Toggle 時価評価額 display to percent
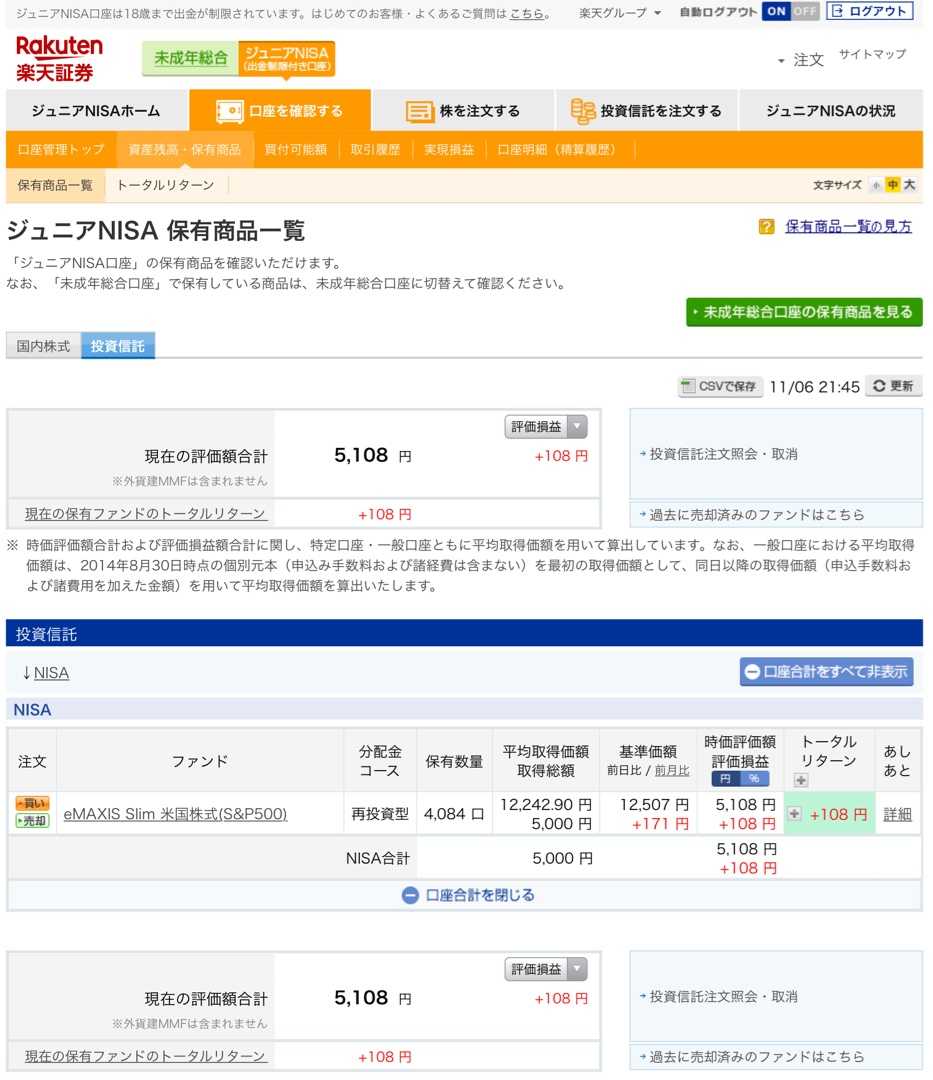The image size is (933, 1080). 754,779
